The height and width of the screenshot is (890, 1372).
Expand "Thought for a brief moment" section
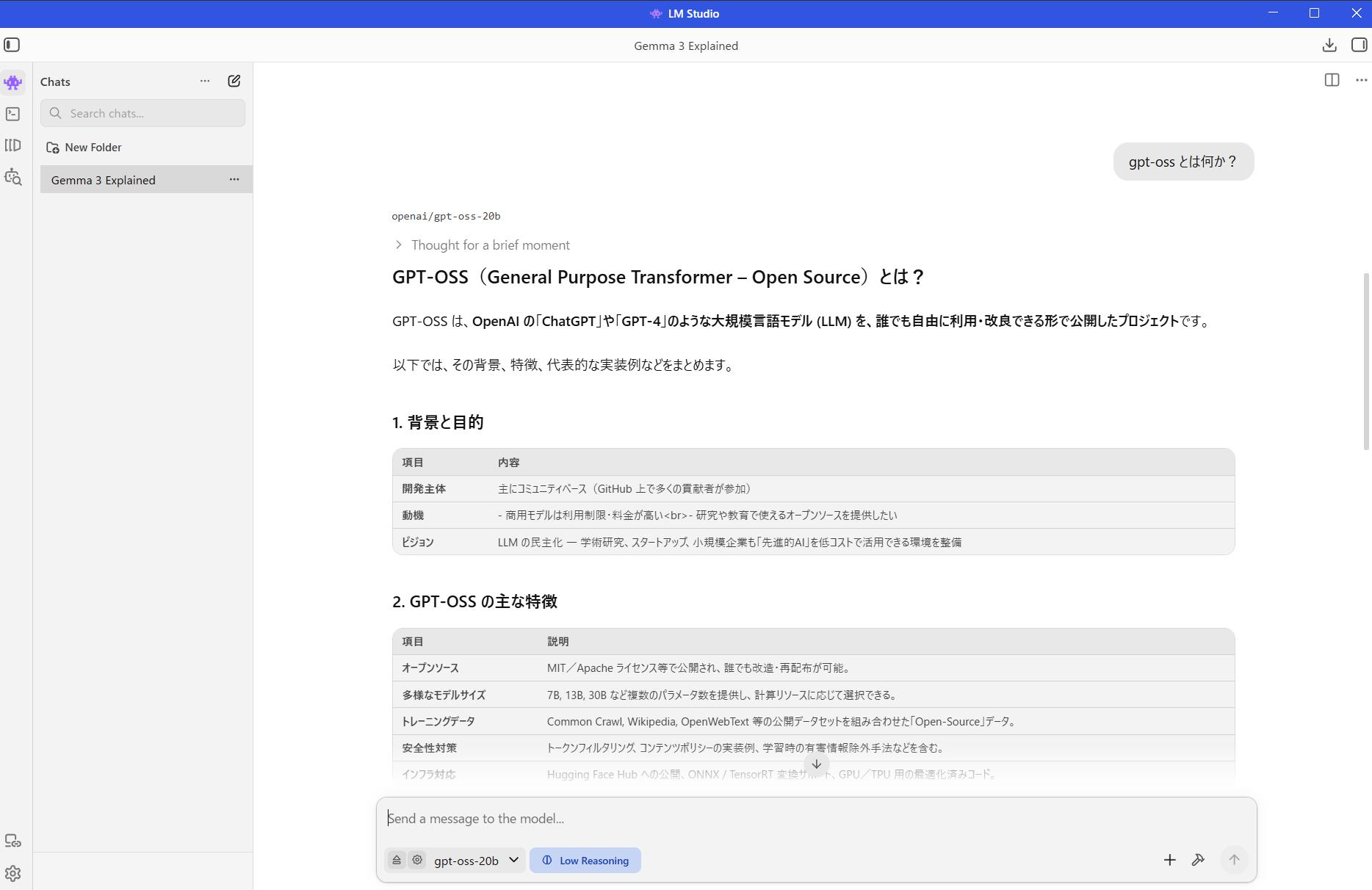click(482, 245)
